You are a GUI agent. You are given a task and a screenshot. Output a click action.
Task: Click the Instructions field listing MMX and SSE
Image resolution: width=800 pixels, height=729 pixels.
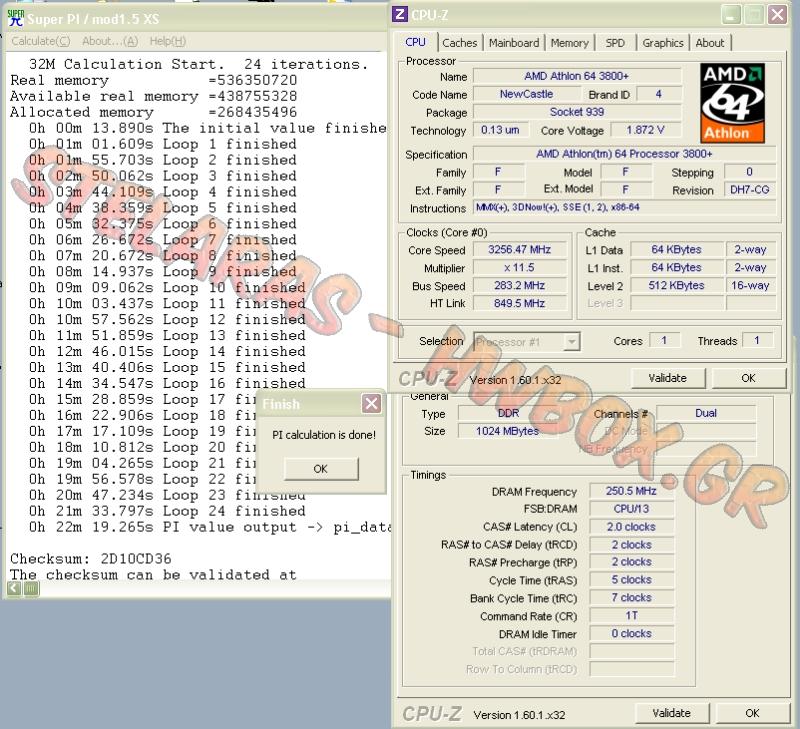point(624,207)
